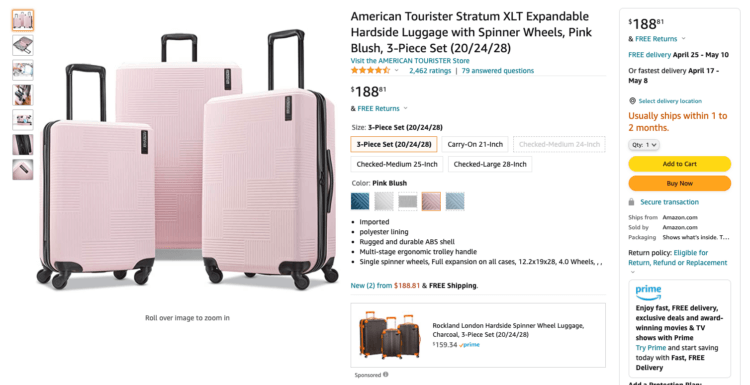
Task: Expand FREE Returns chevron below main price
Action: pyautogui.click(x=405, y=109)
